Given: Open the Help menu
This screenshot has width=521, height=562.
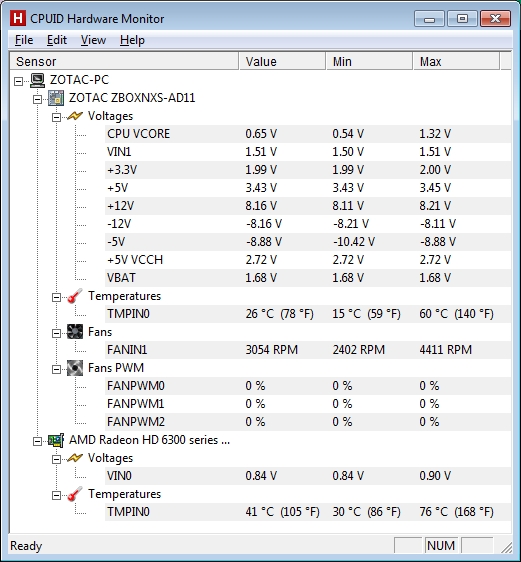Looking at the screenshot, I should point(132,40).
